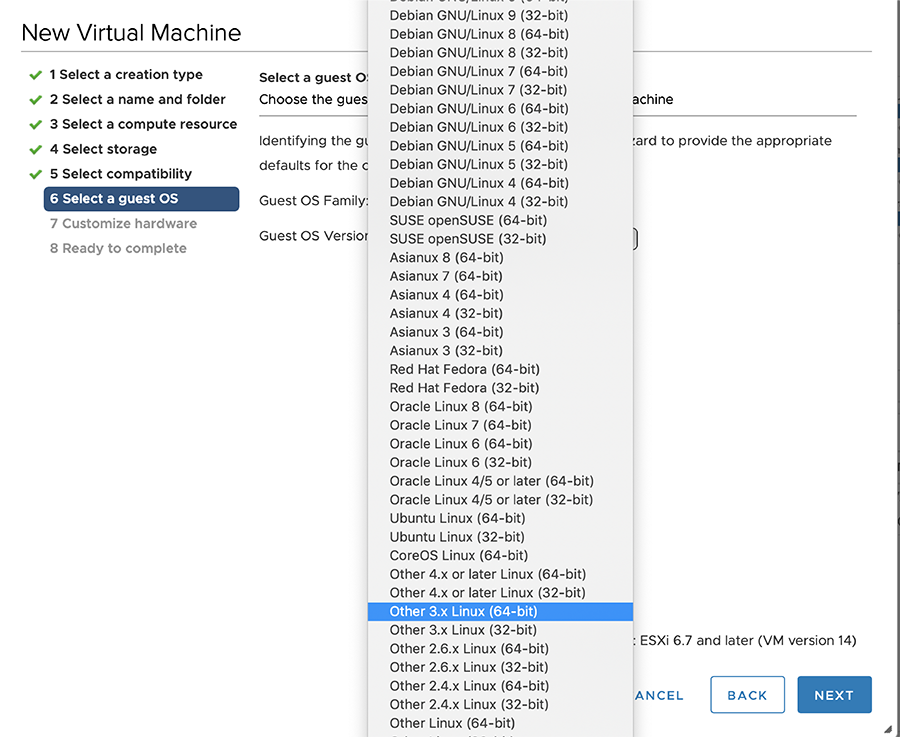Pick Oracle Linux 8 (64-bit)

click(500, 406)
